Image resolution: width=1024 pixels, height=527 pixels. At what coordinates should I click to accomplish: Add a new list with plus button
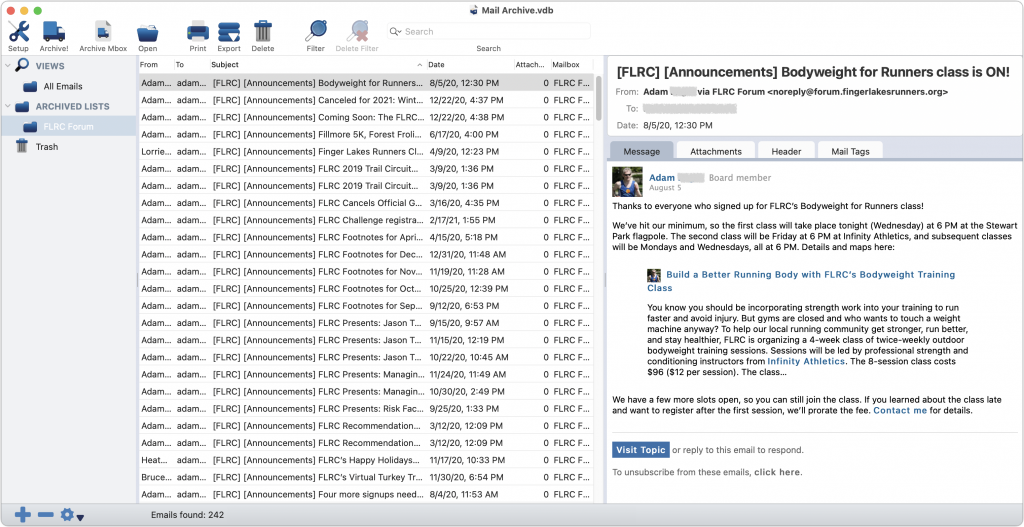tap(22, 514)
